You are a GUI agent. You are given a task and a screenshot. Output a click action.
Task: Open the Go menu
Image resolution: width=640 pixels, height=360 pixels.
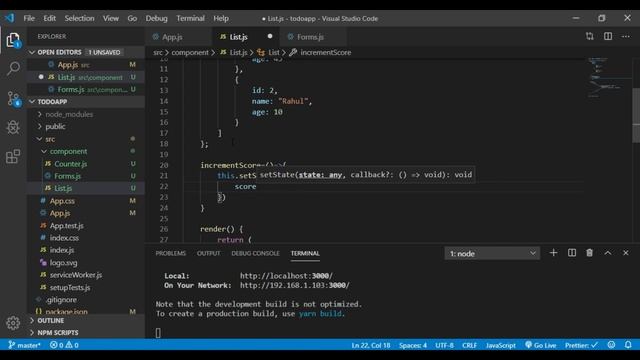tap(132, 18)
